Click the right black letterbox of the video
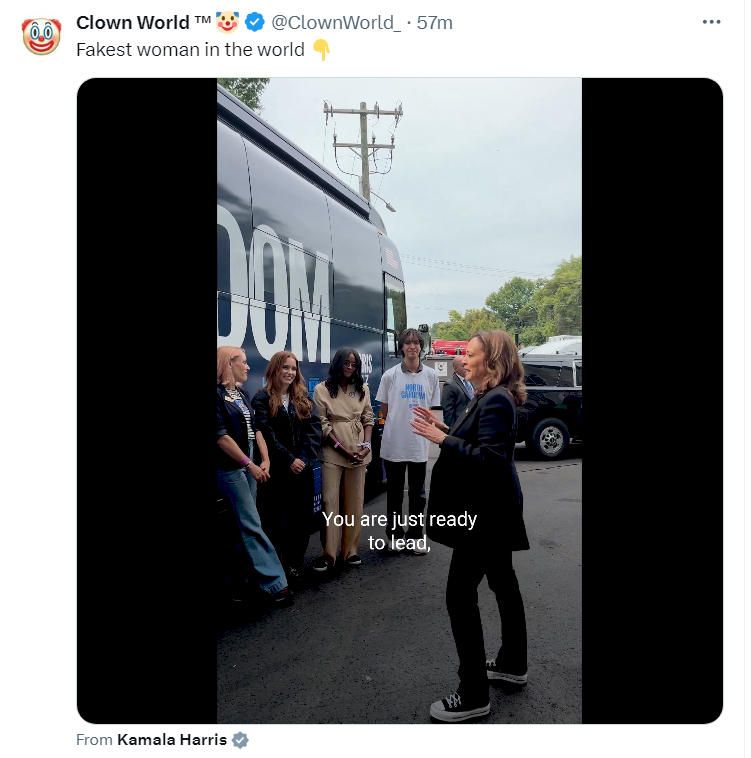Viewport: 751px width, 758px height. pos(652,400)
